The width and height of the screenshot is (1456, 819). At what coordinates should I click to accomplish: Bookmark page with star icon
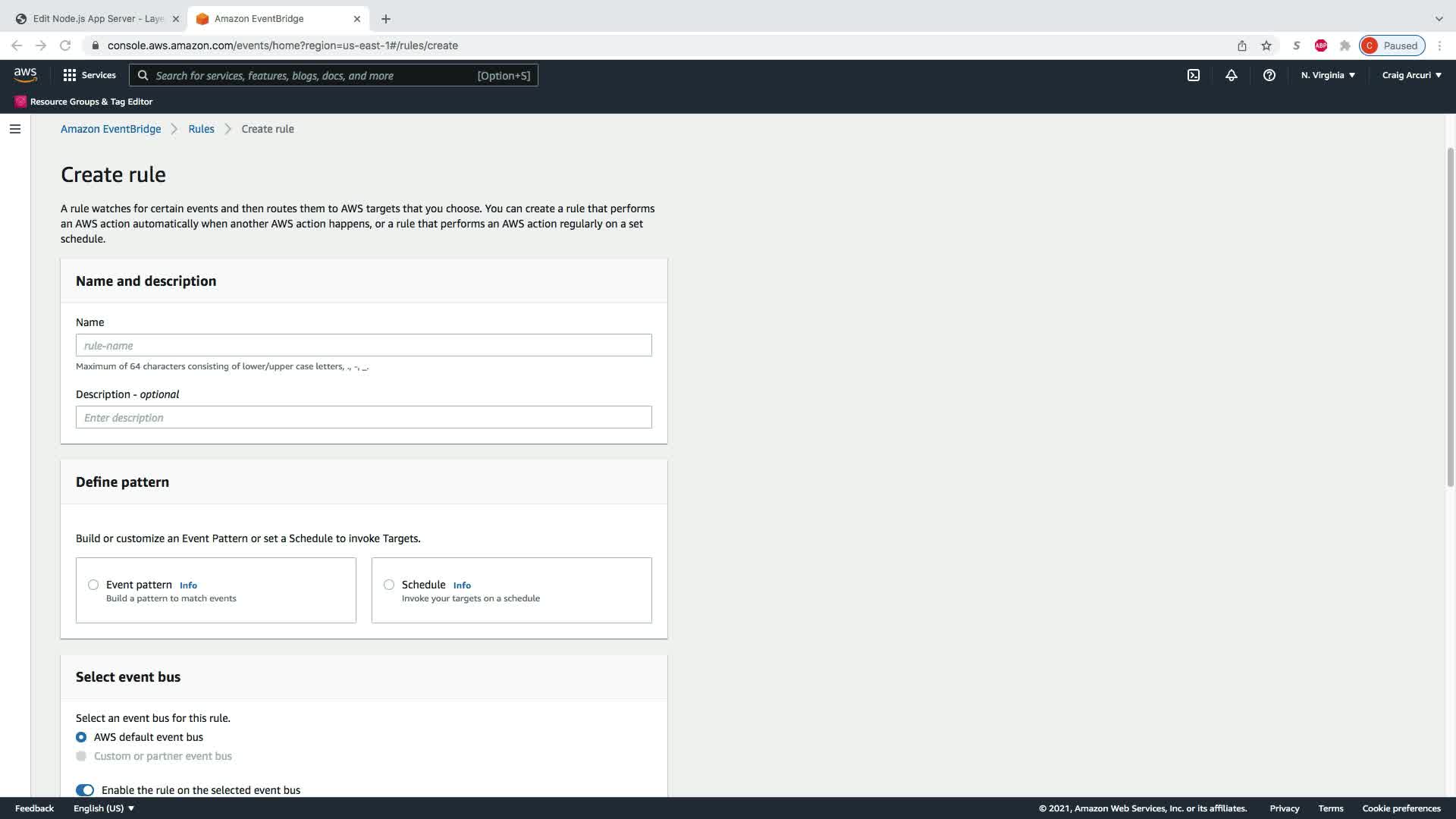tap(1266, 45)
